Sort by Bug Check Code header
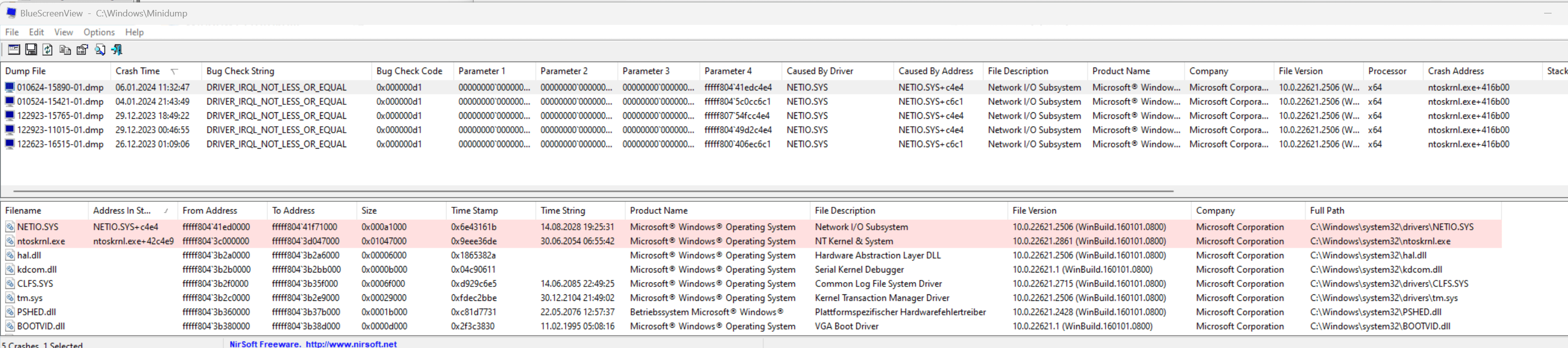 [412, 71]
